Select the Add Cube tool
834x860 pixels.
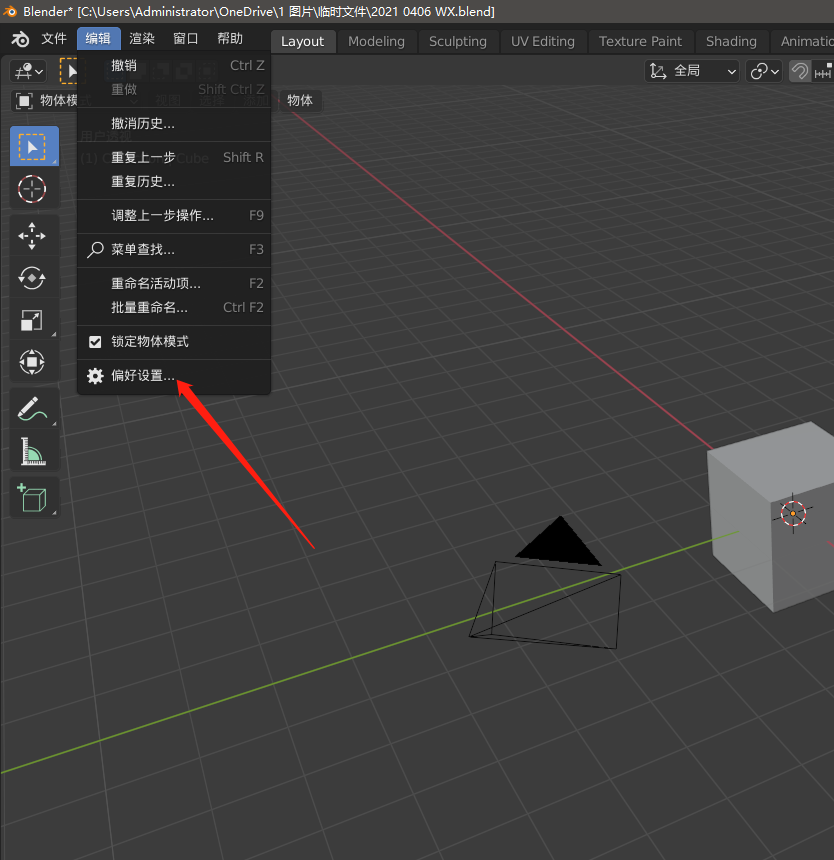pyautogui.click(x=34, y=497)
